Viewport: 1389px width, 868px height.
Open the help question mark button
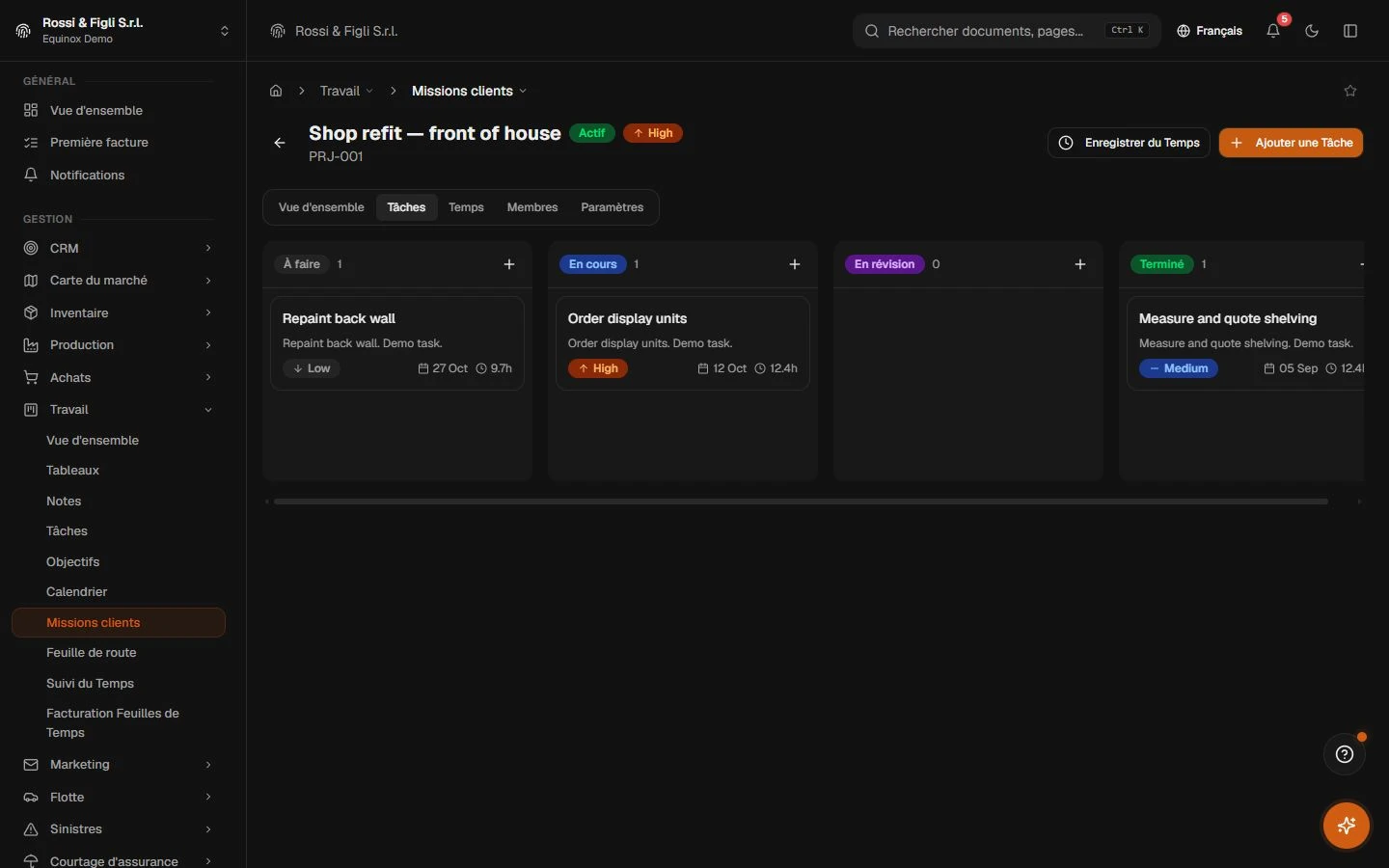tap(1345, 754)
